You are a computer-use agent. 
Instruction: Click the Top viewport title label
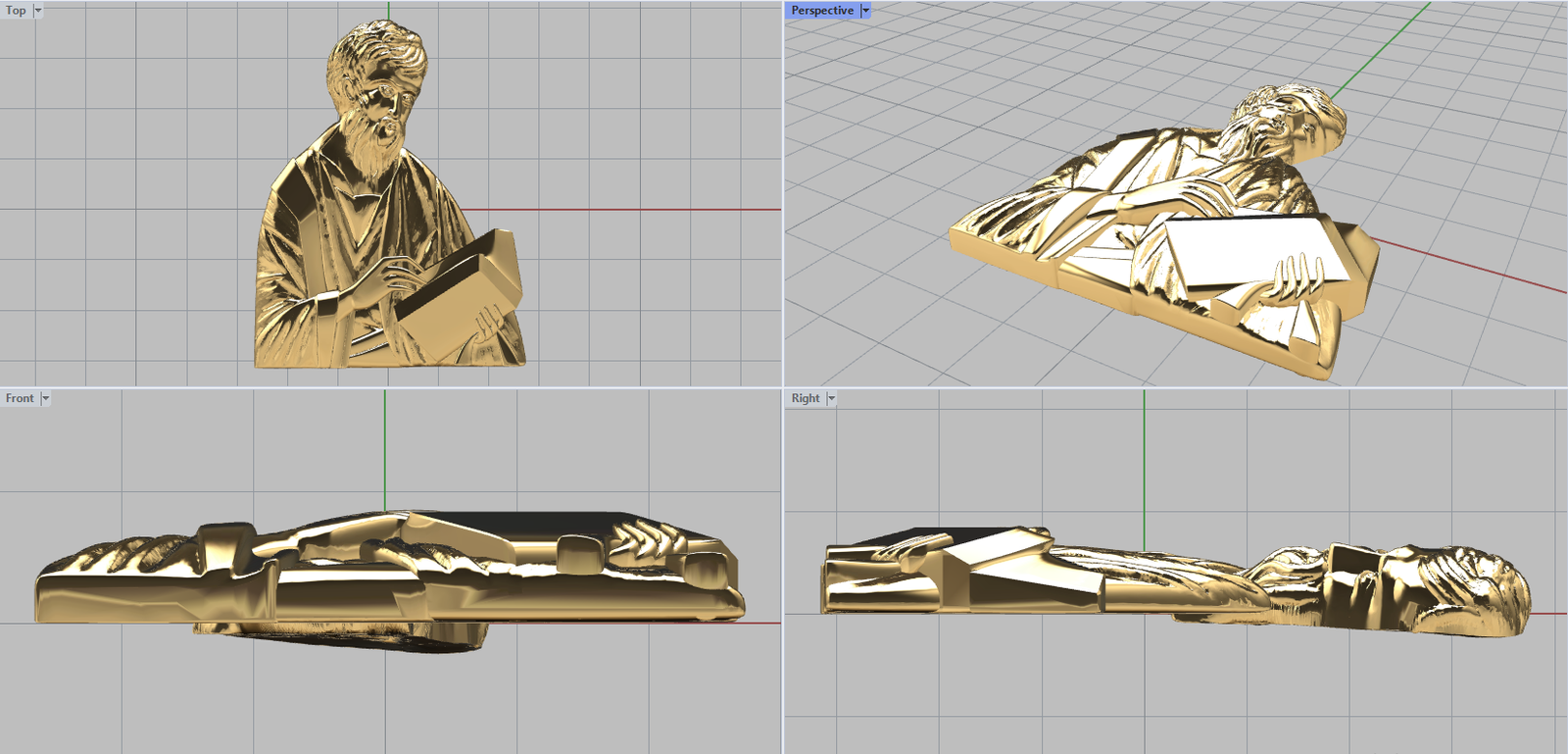(16, 11)
